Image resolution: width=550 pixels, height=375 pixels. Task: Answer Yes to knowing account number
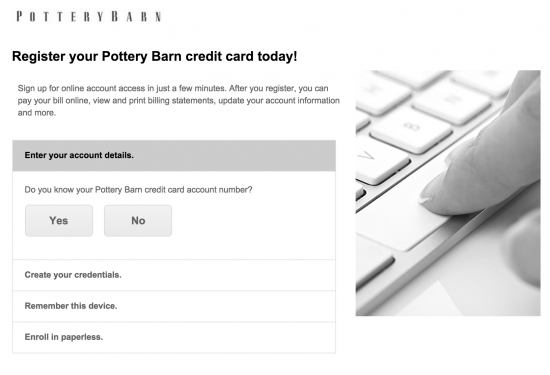coord(59,221)
